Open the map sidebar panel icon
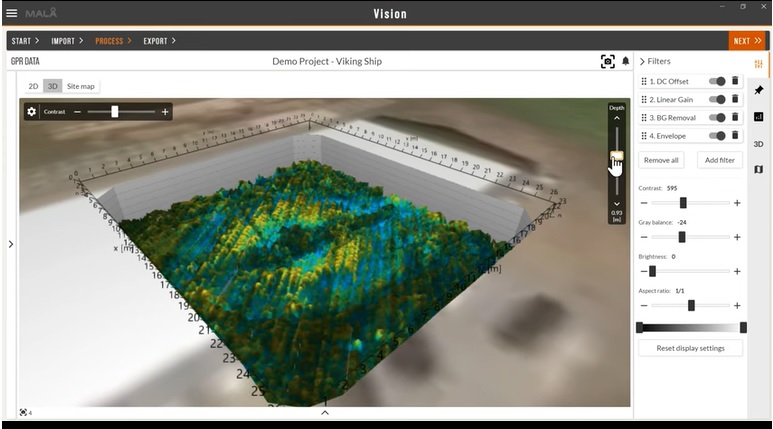 click(x=759, y=169)
